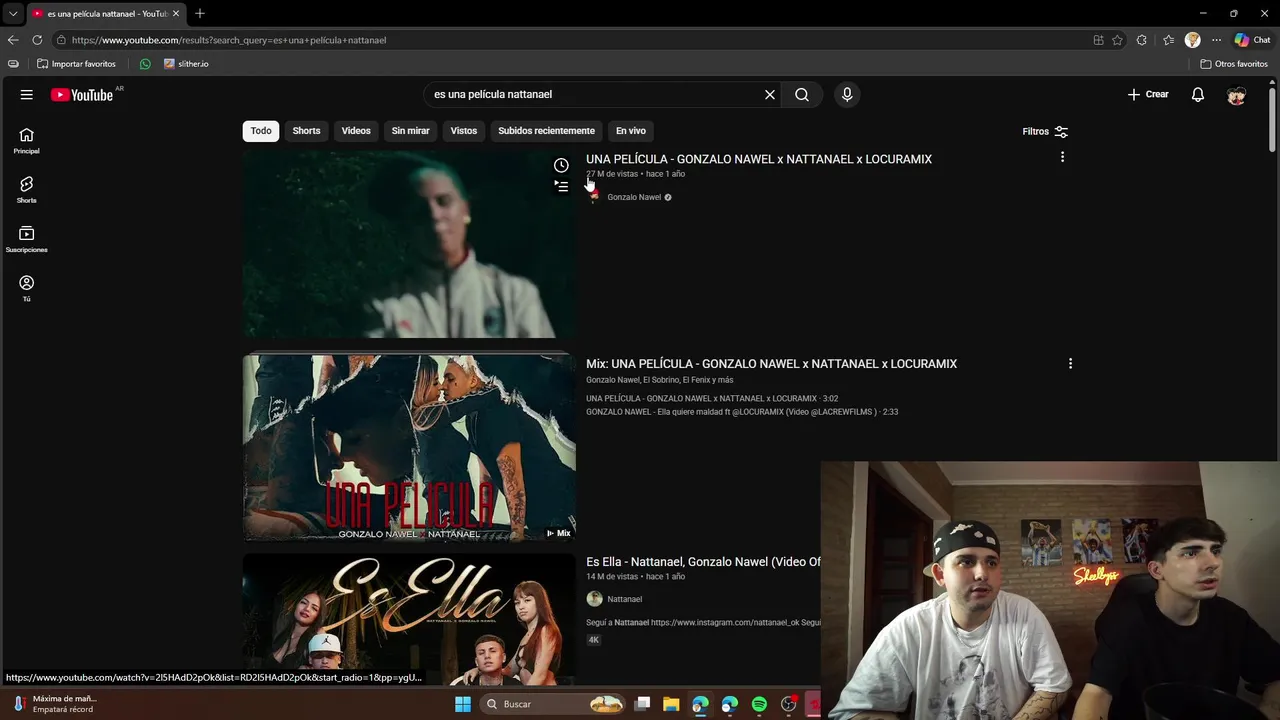
Task: Open more options for the Mix result
Action: point(1070,363)
